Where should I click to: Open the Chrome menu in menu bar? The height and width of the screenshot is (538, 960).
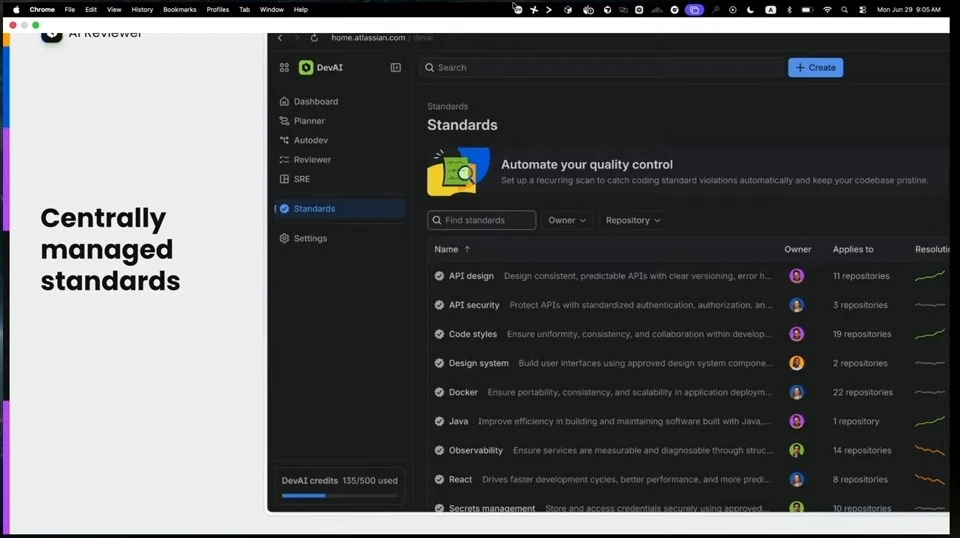coord(42,10)
